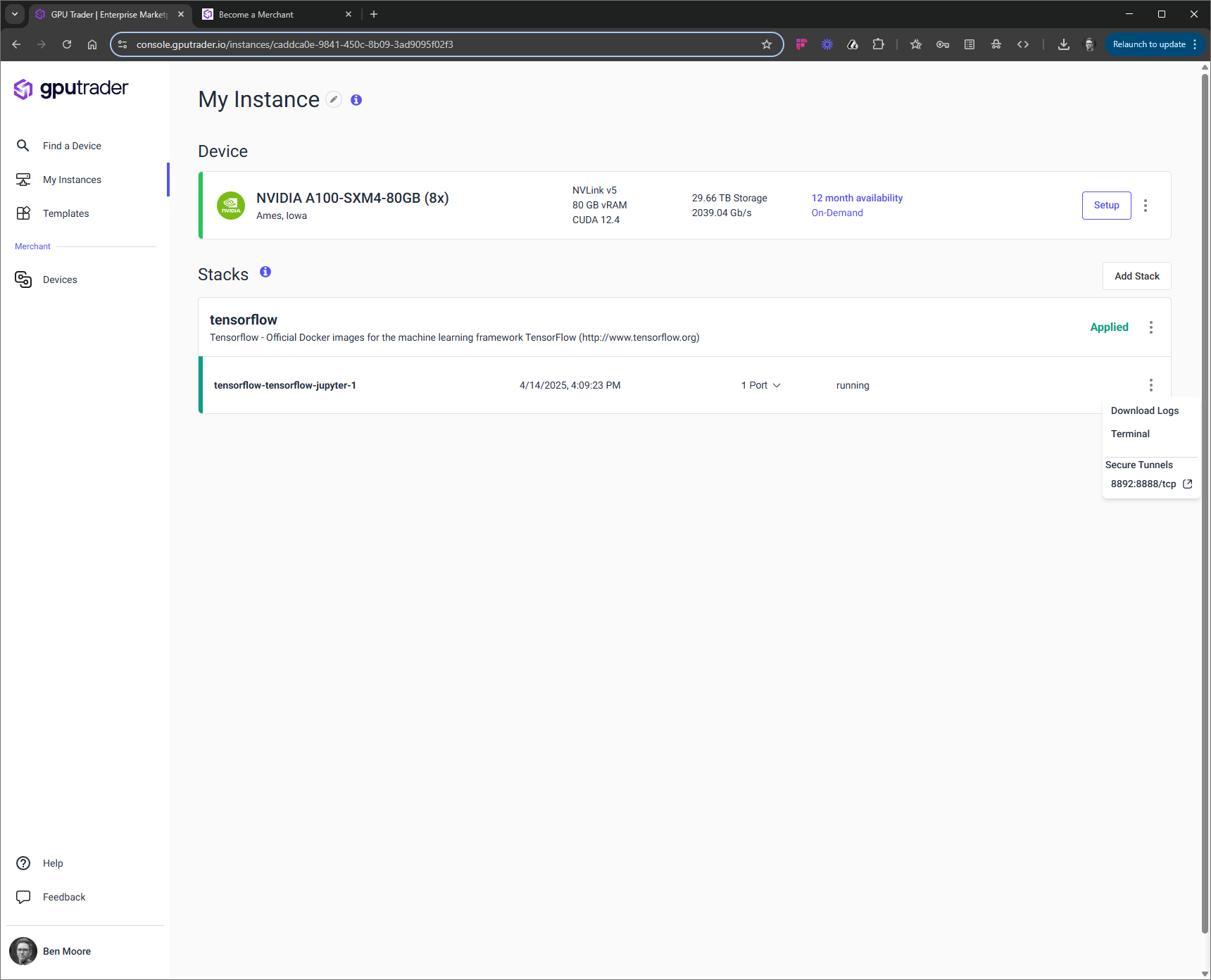Switch to Become a Merchant tab
This screenshot has height=980, width=1211.
point(276,14)
